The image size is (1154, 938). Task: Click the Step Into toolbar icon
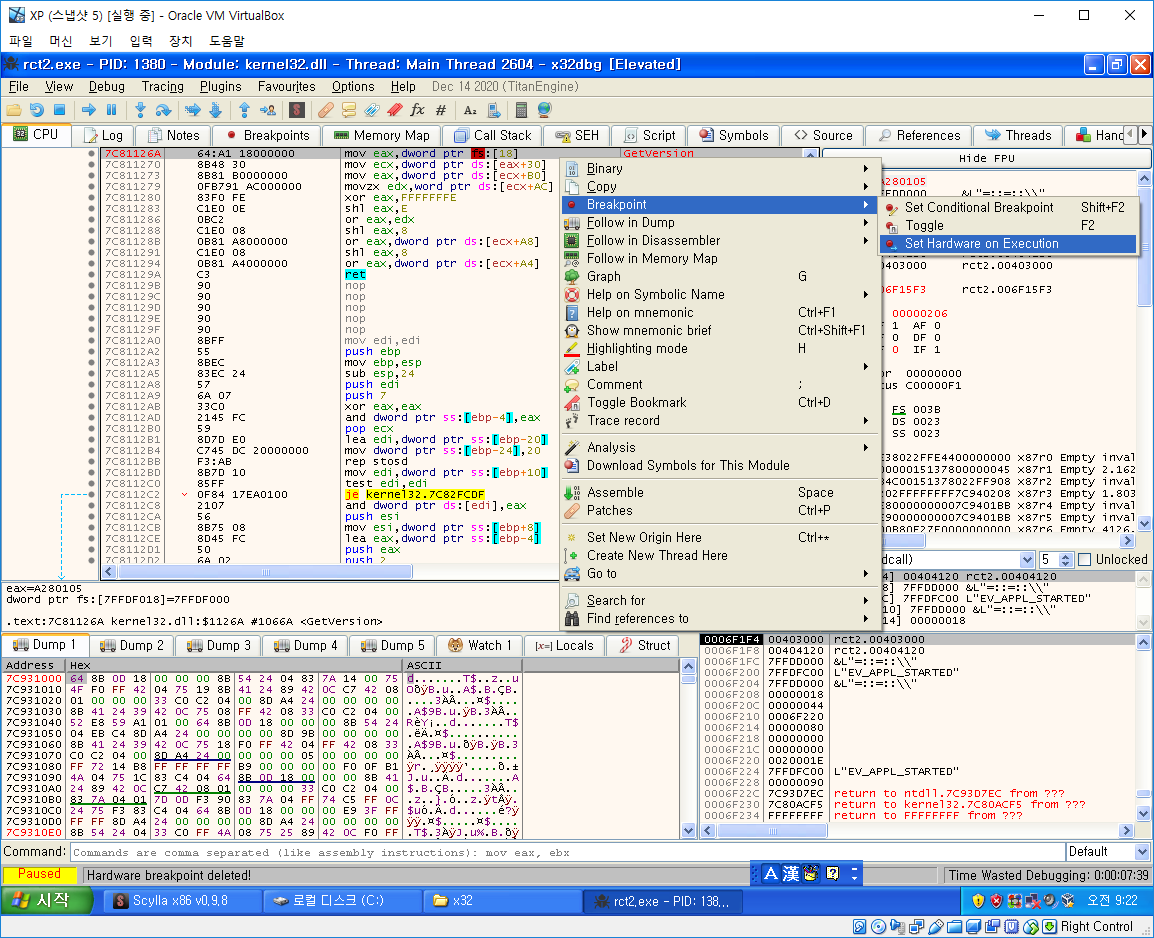point(140,110)
